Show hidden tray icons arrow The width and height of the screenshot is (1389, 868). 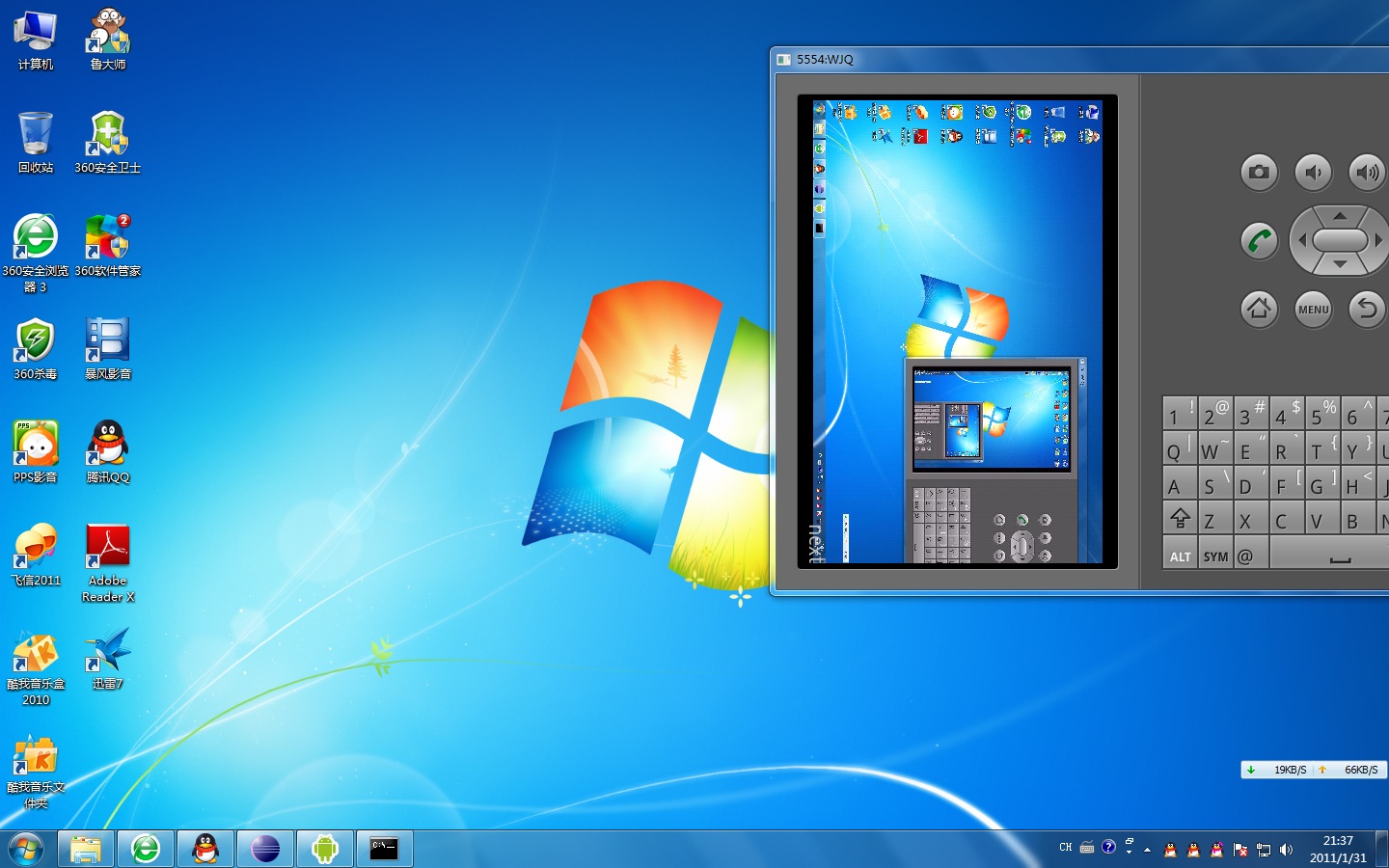[1147, 850]
